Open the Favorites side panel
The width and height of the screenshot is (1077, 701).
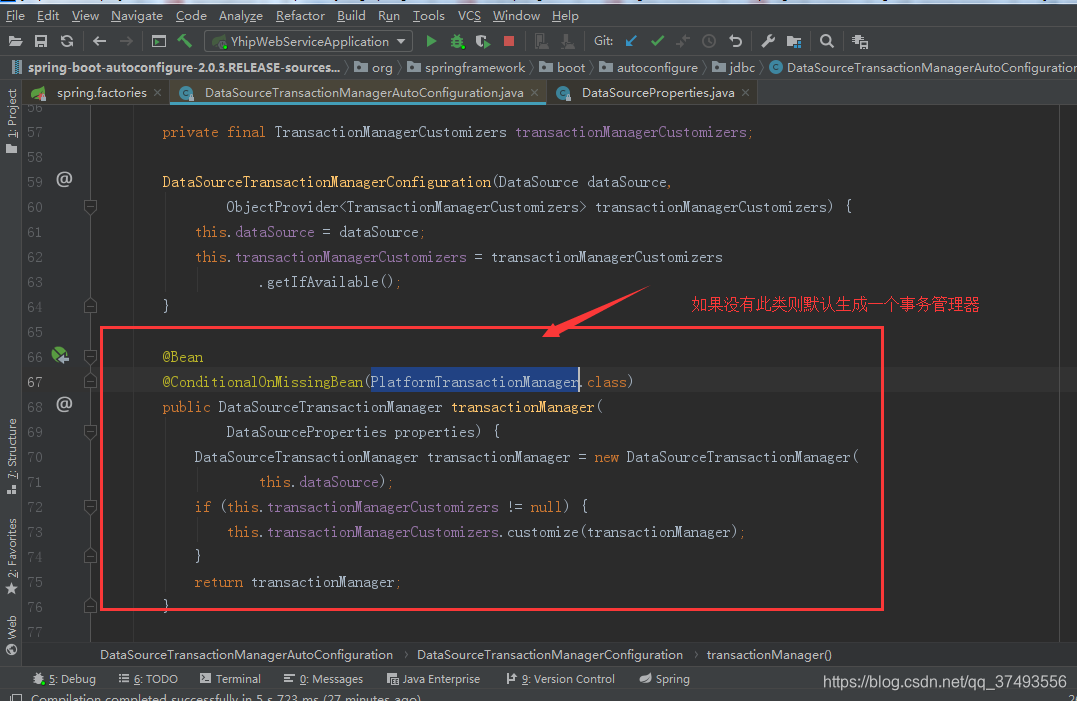tap(12, 556)
